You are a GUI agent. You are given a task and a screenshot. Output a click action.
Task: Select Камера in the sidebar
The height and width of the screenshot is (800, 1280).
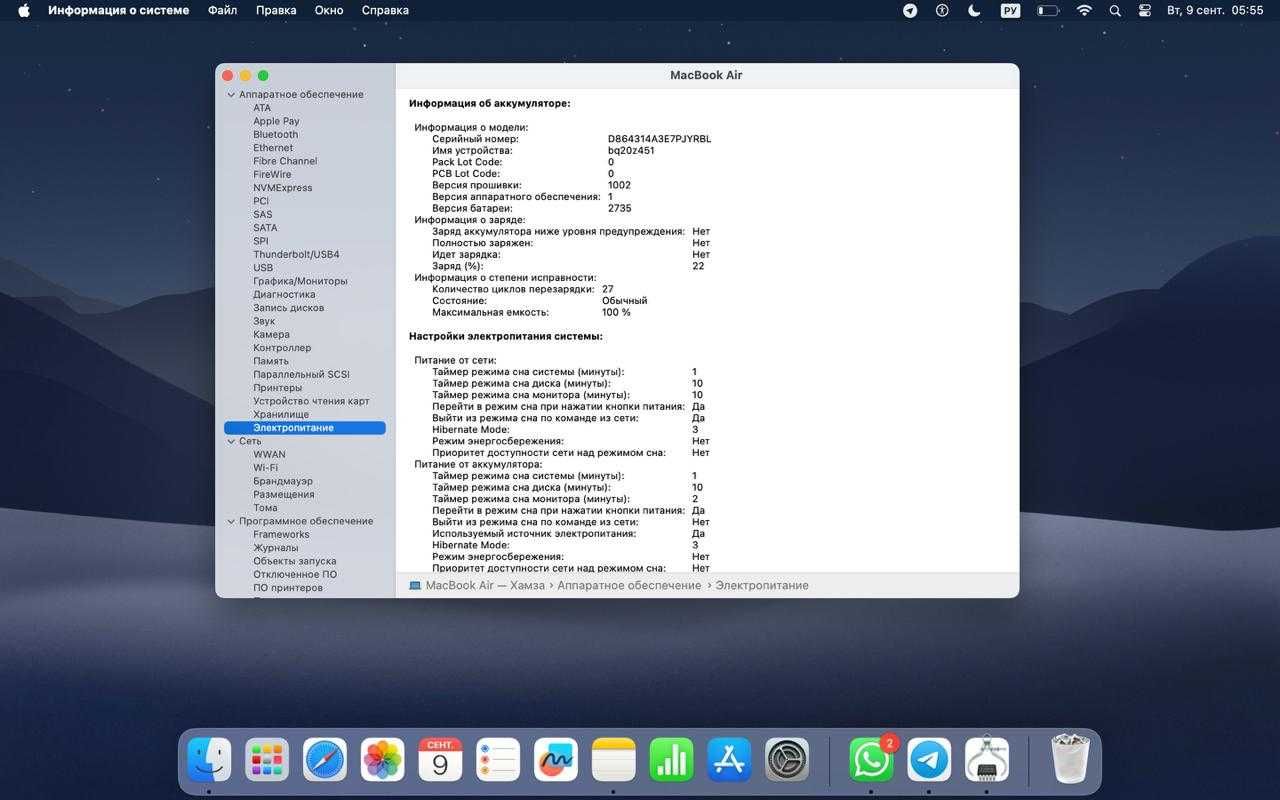click(271, 334)
